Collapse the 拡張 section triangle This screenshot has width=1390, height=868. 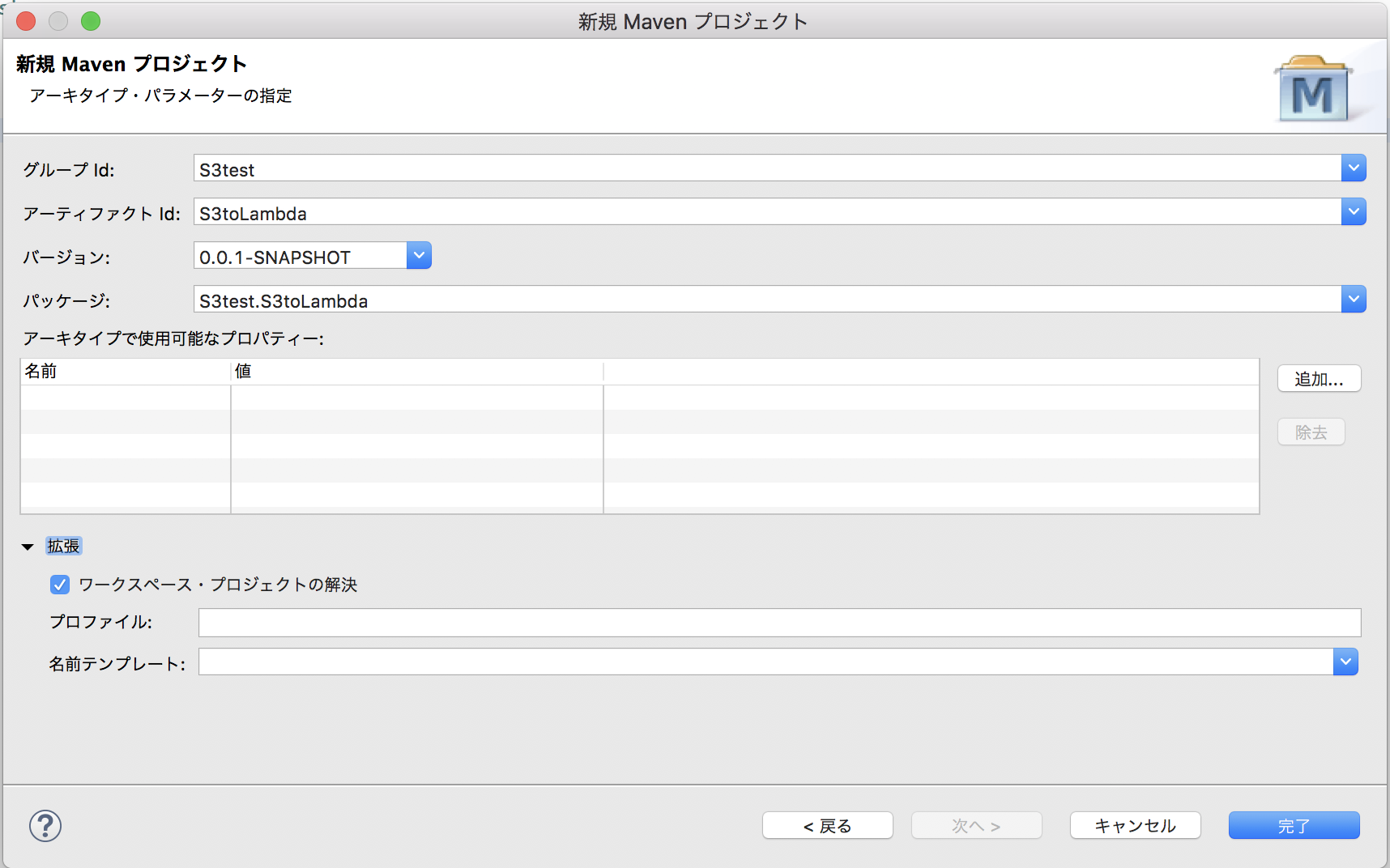pos(28,547)
